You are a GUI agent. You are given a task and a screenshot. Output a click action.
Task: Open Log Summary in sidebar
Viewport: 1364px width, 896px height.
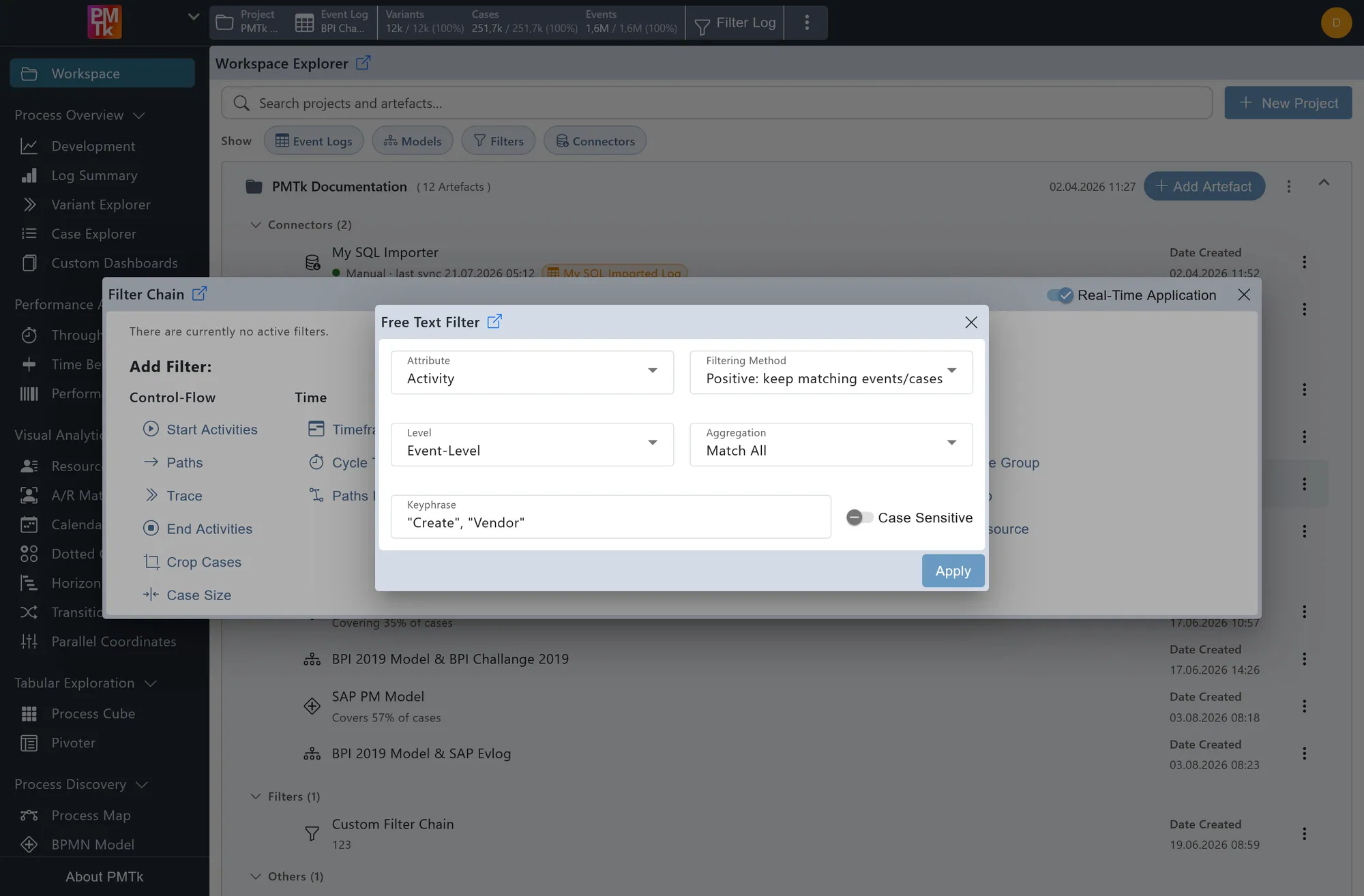click(95, 175)
